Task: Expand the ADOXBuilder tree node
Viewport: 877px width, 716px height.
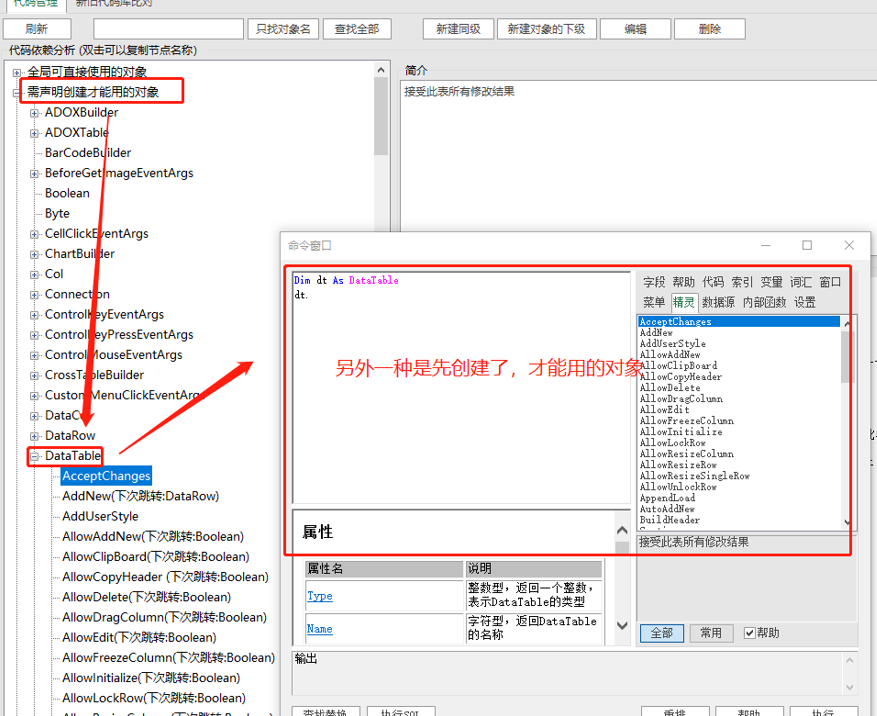Action: (35, 113)
